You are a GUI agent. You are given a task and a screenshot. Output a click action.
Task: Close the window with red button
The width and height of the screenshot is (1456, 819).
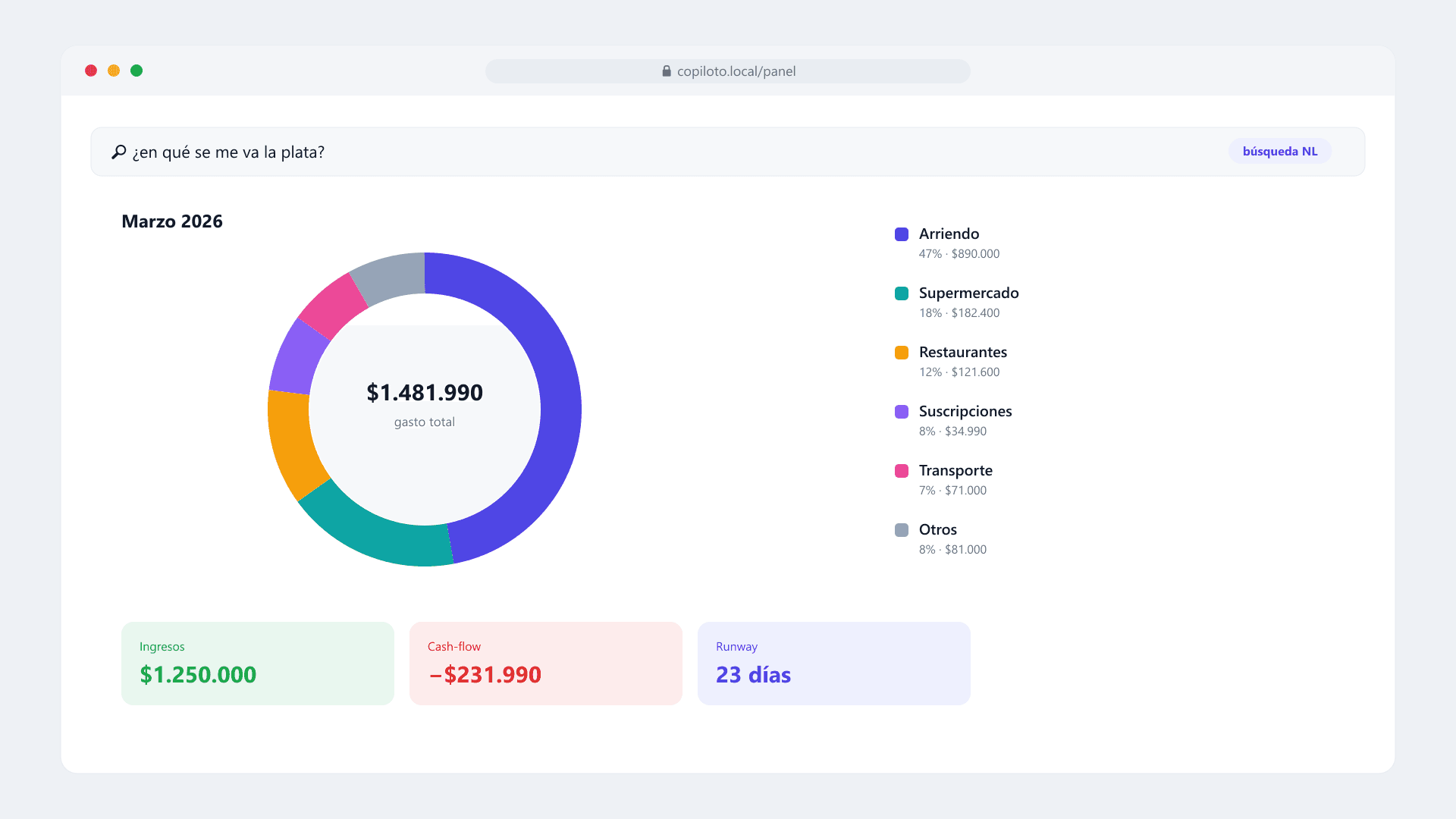[91, 71]
